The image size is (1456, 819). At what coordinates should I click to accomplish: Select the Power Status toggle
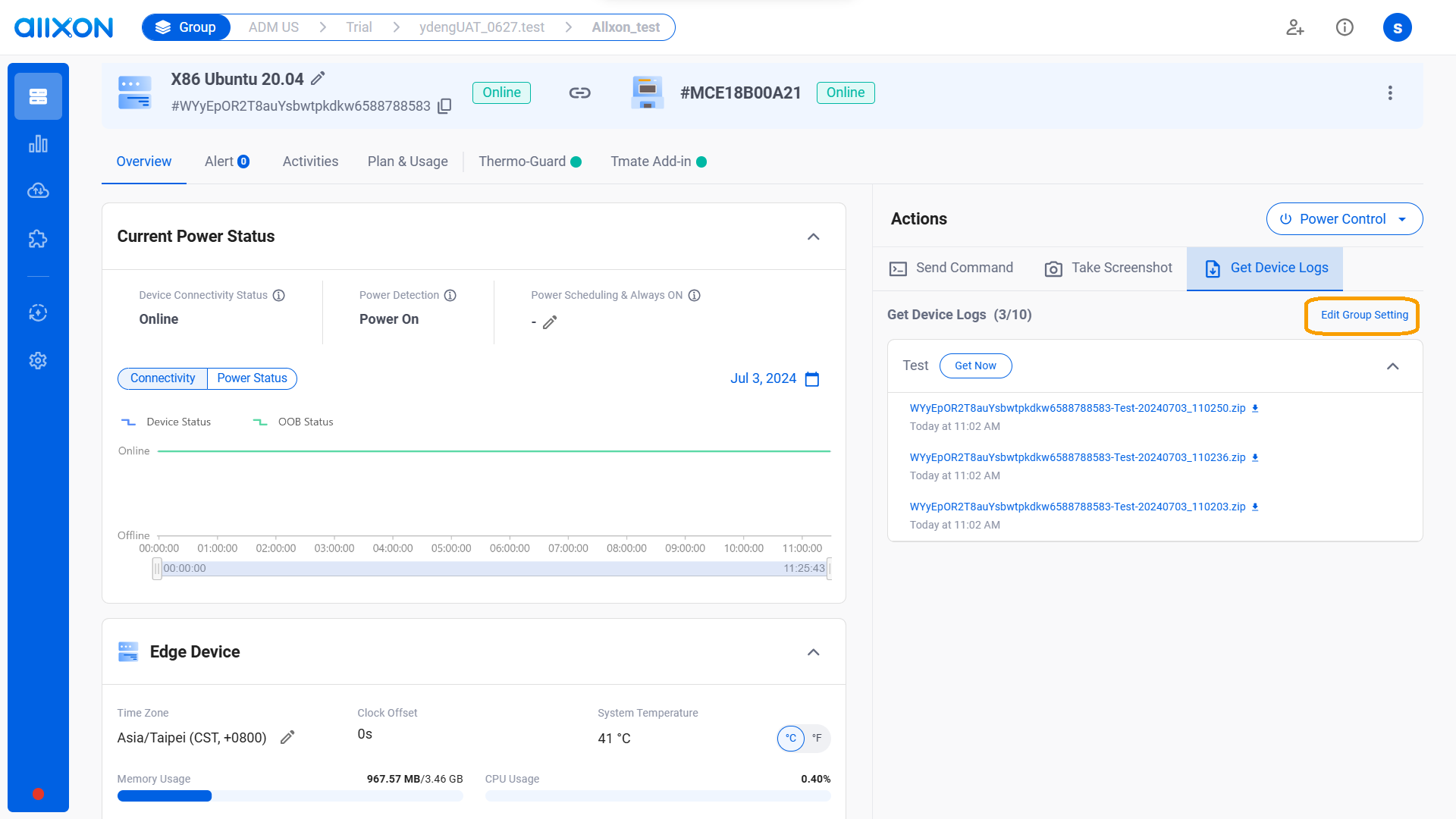252,378
